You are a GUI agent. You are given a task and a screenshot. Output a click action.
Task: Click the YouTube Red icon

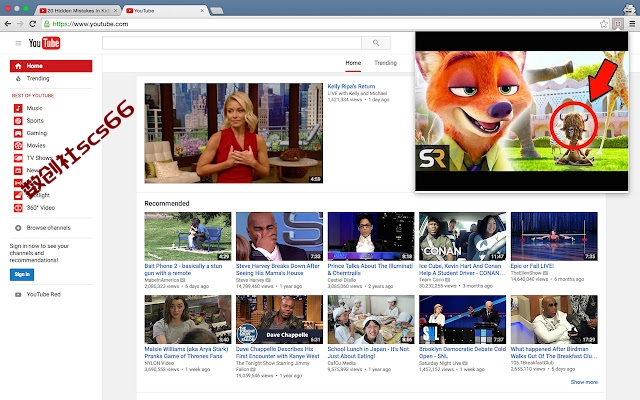pyautogui.click(x=18, y=294)
